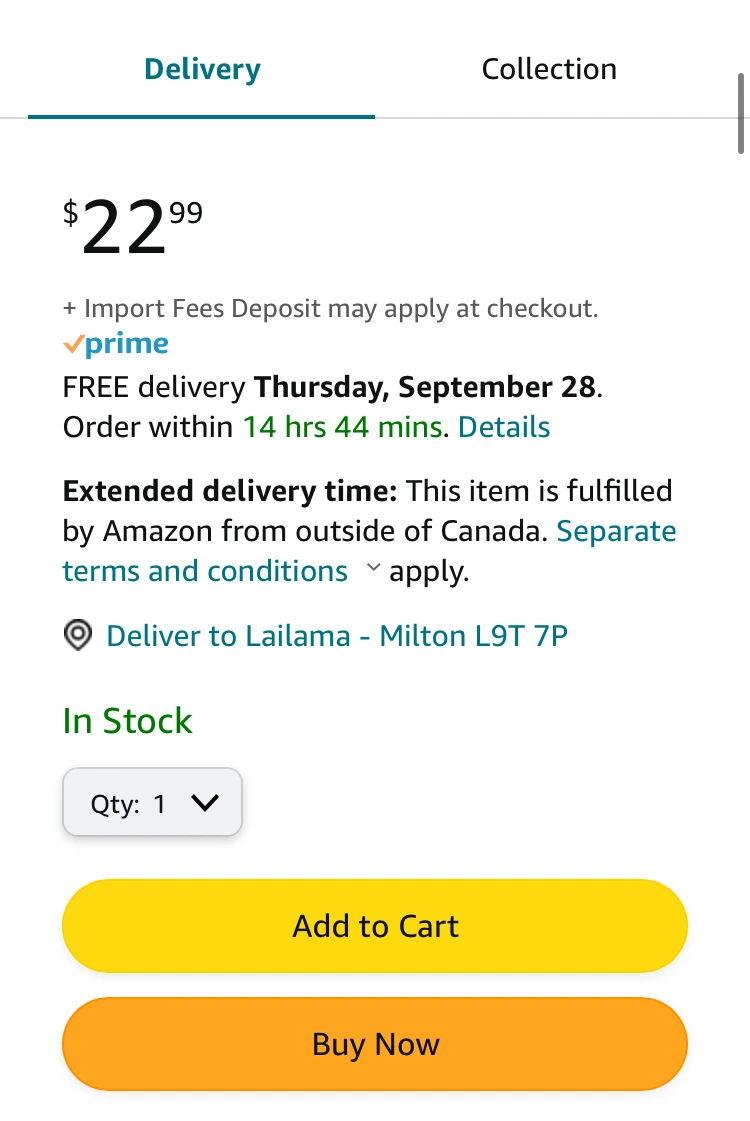Click the $22.99 price

[x=133, y=225]
